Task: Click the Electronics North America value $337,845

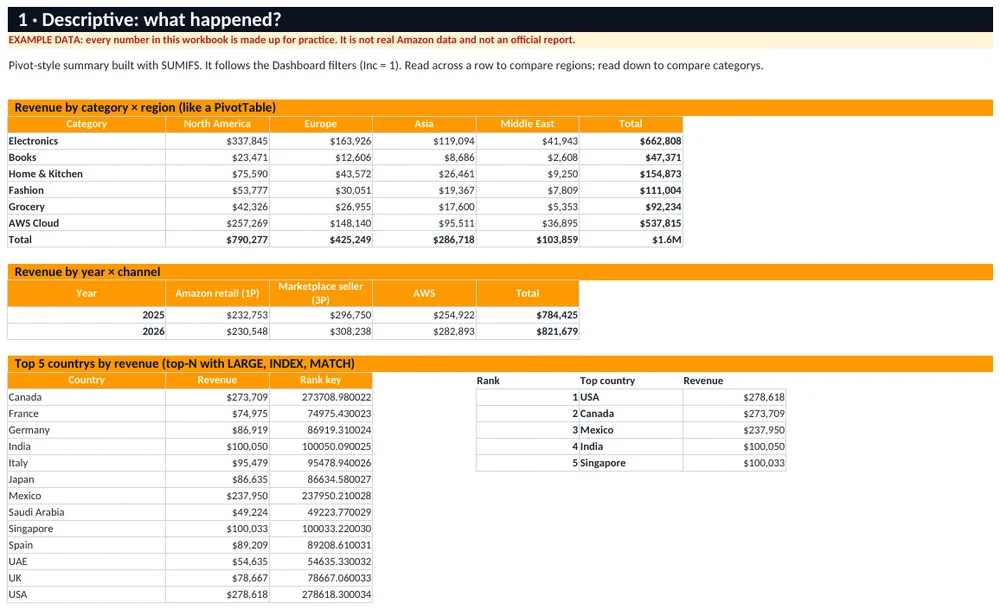Action: coord(217,141)
